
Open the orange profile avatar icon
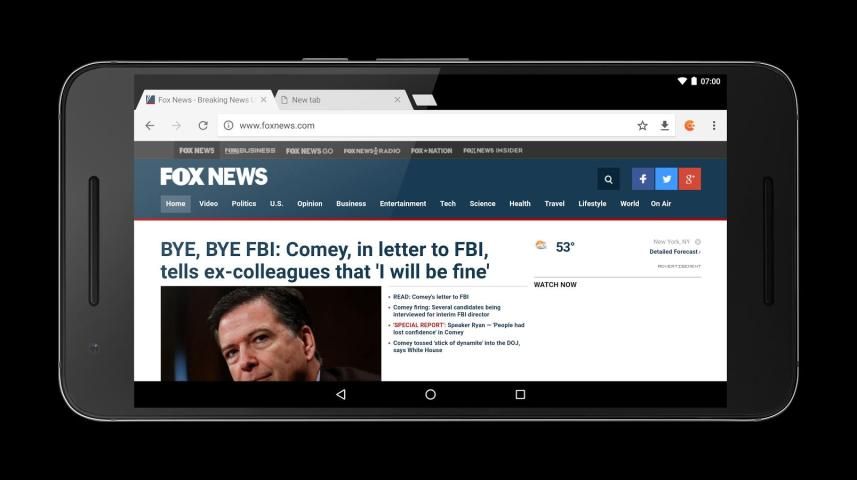(x=689, y=126)
